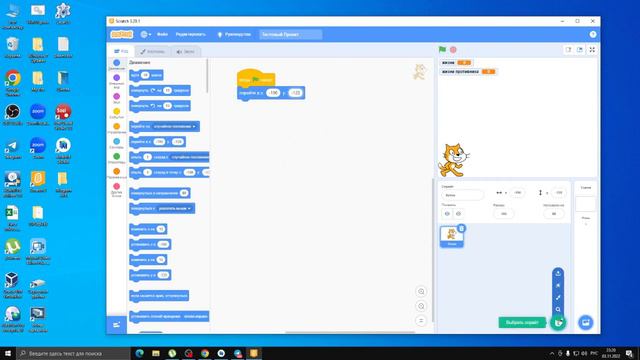Viewport: 640px width, 360px height.
Task: Paint a new sprite
Action: click(x=558, y=298)
